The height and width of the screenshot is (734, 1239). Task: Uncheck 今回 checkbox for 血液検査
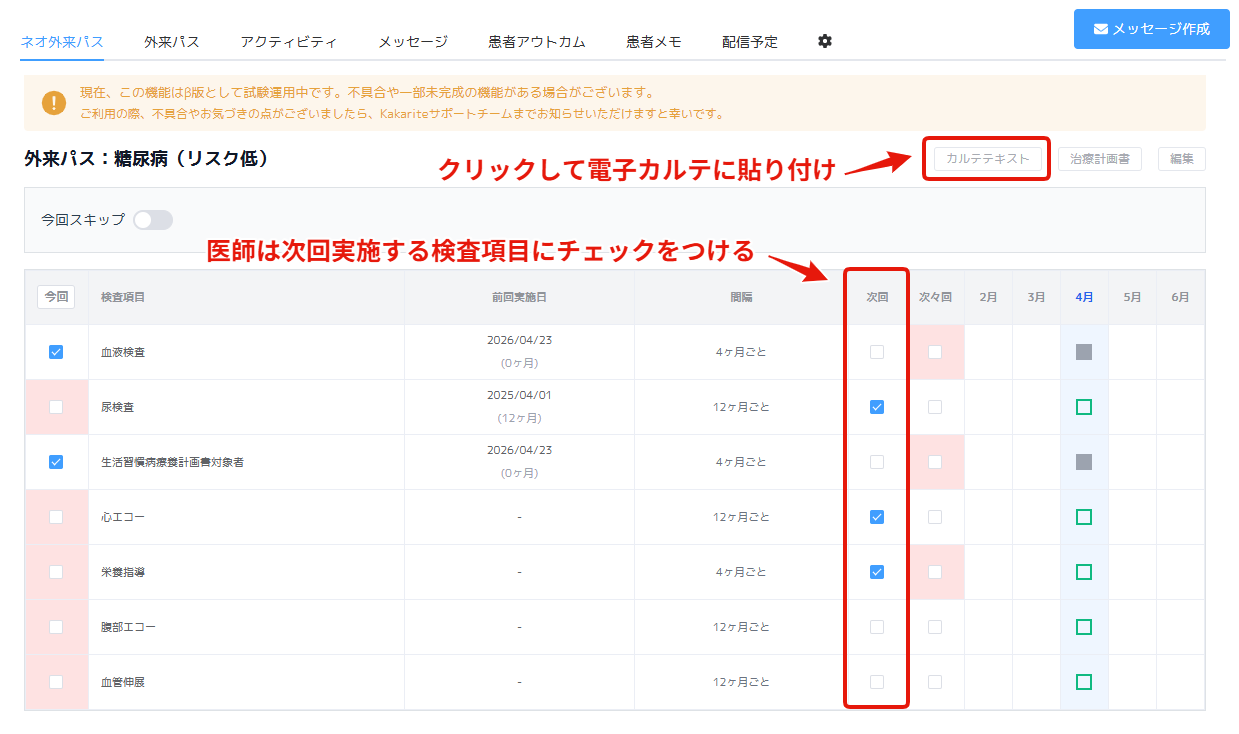pos(56,352)
